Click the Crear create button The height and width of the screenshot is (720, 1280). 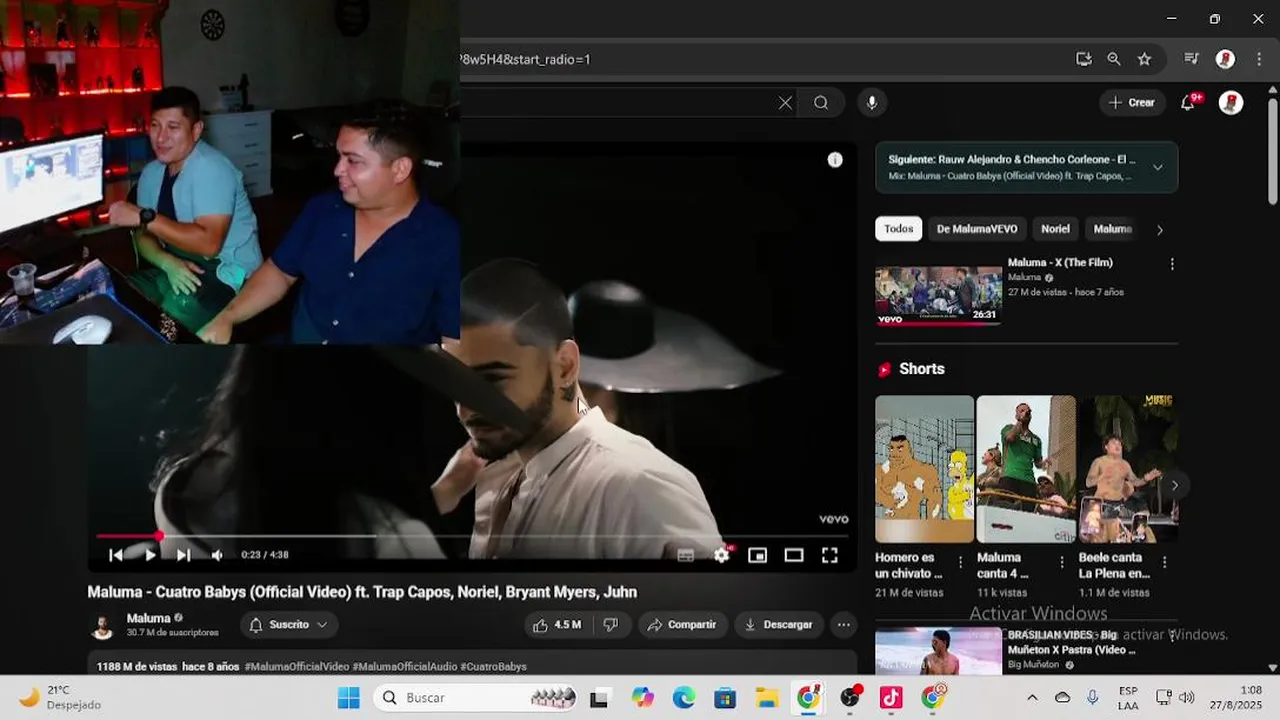[1132, 103]
